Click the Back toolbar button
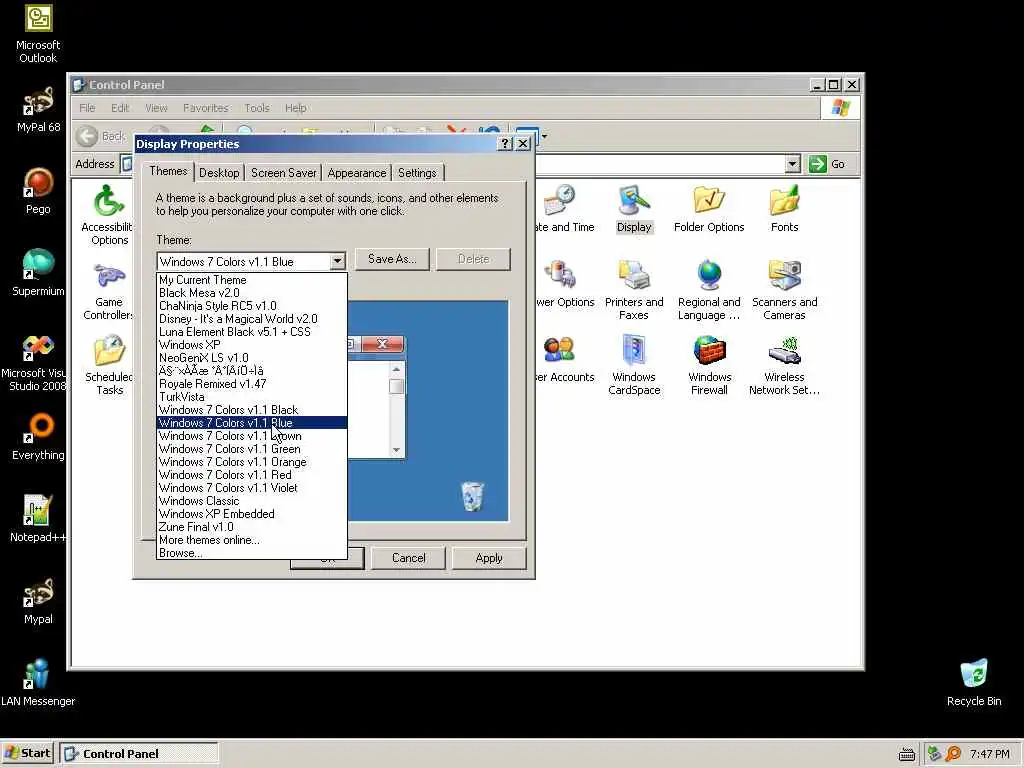1024x768 pixels. [x=101, y=136]
